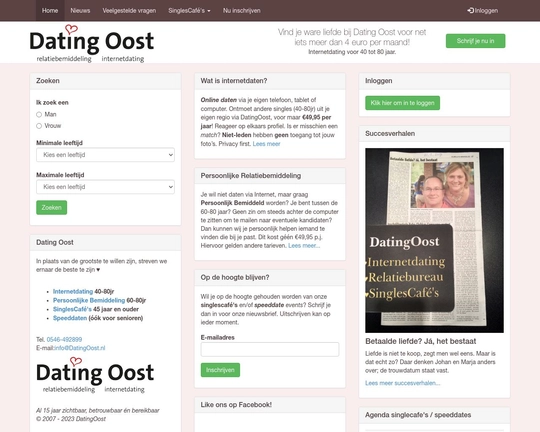Expand the SinglesCafé's dropdown menu
540x432 pixels.
pyautogui.click(x=189, y=11)
